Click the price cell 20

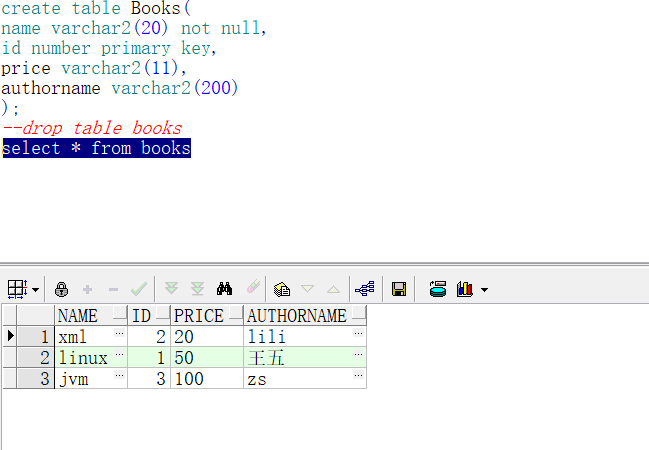[207, 337]
